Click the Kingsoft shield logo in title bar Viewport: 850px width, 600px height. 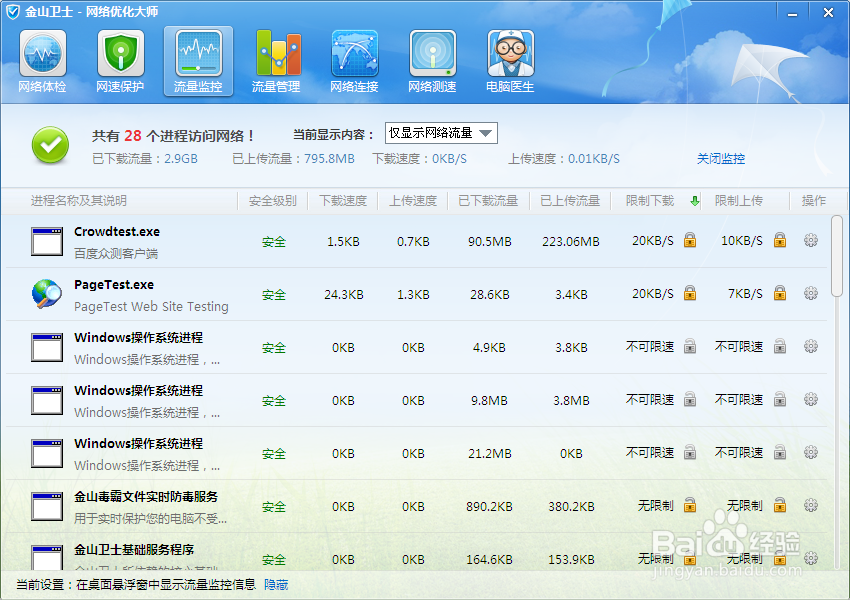(x=12, y=12)
